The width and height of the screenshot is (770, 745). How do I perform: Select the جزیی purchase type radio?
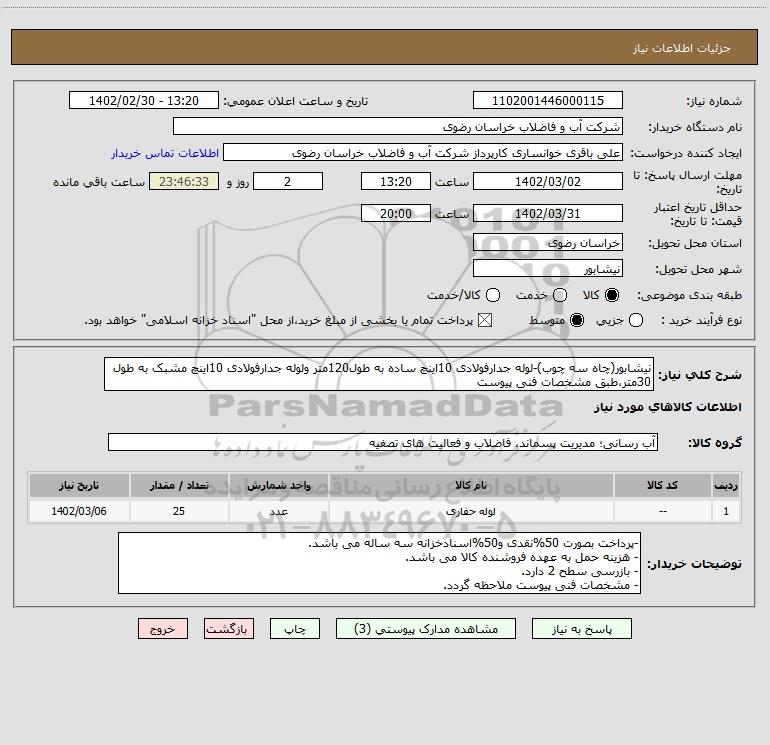[x=636, y=320]
